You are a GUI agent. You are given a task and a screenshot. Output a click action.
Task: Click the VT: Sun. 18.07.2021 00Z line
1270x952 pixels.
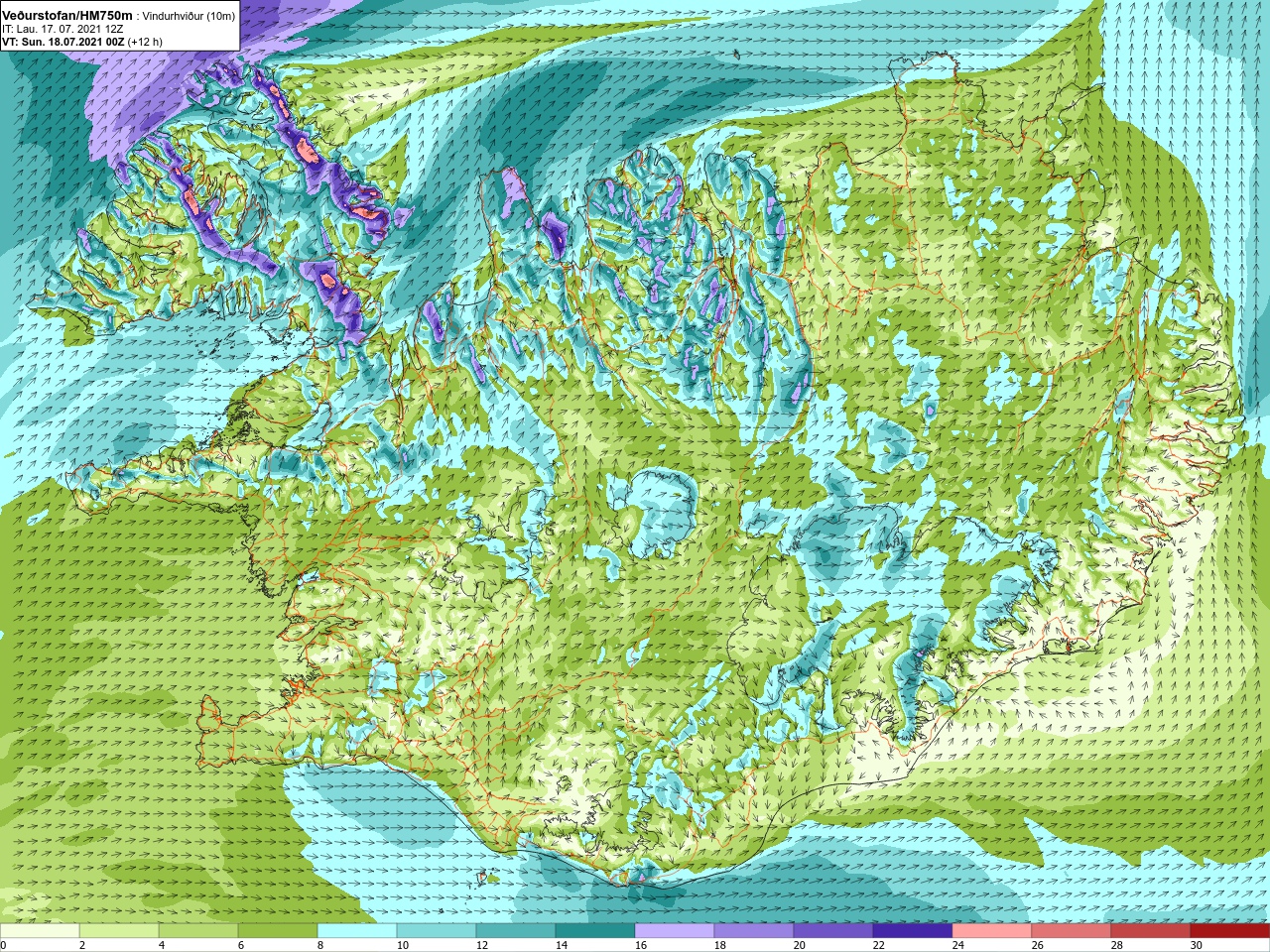63,43
